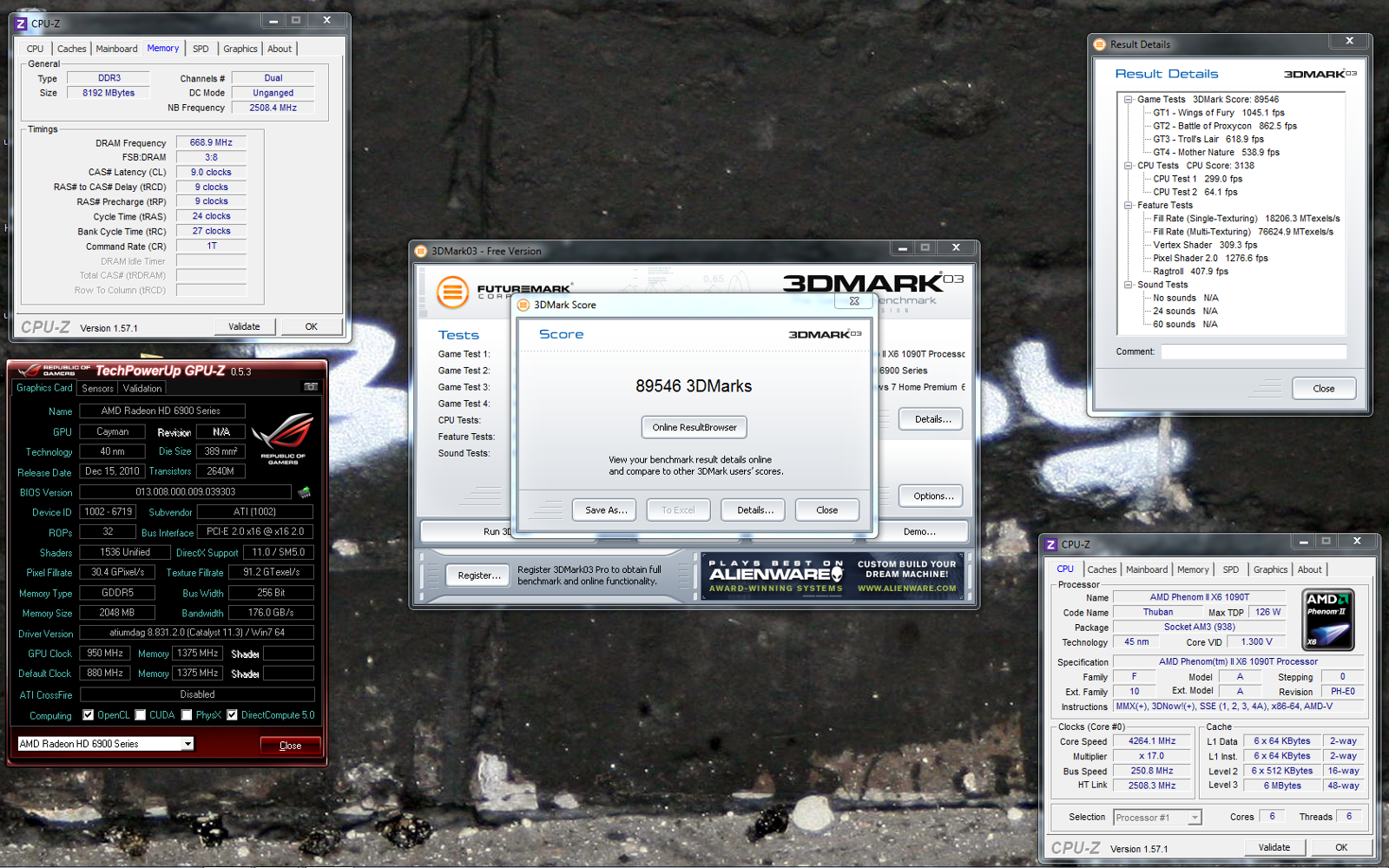Toggle the PhysX checkbox in GPU-Z
This screenshot has width=1389, height=868.
187,715
